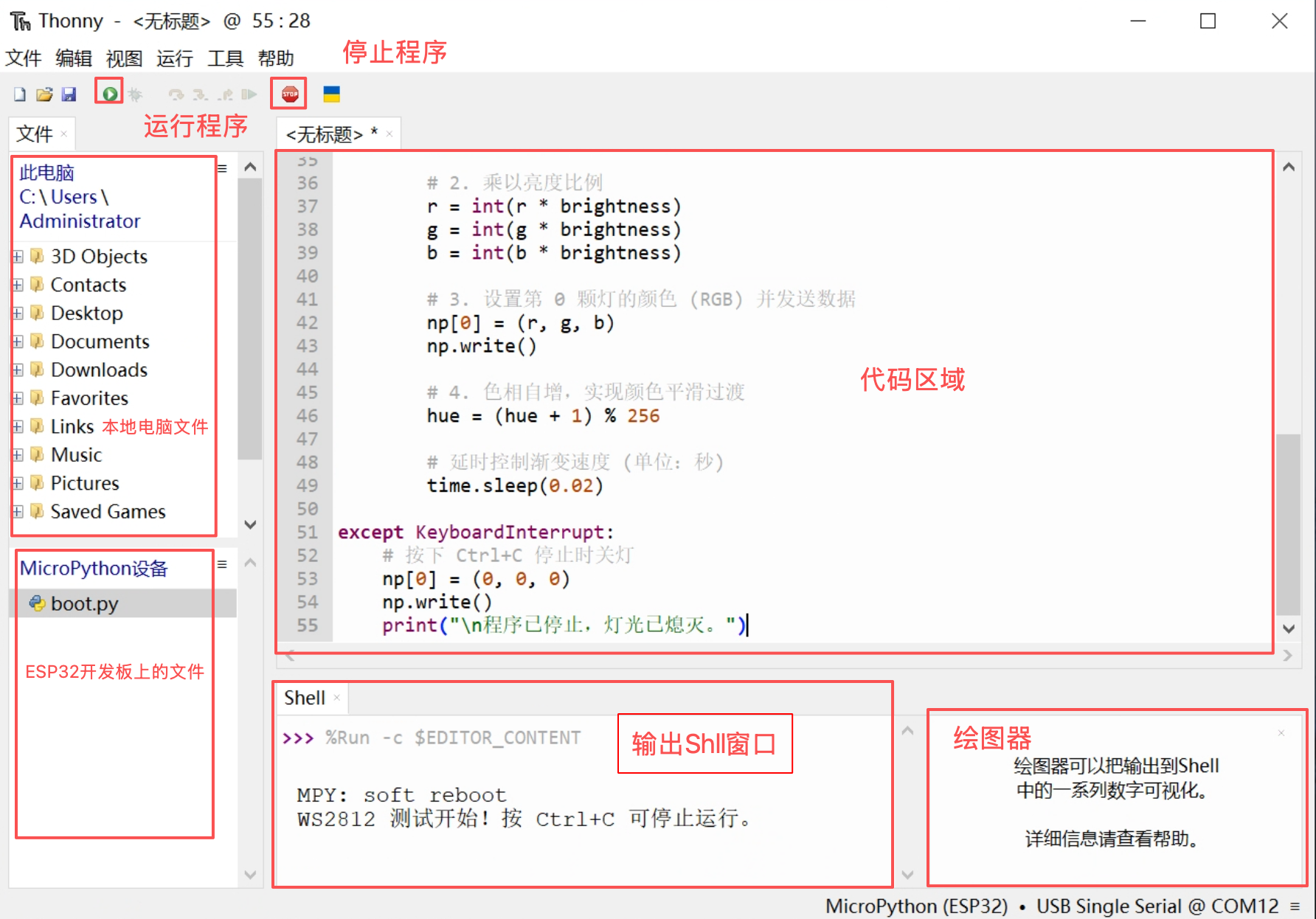Click the Resume toolbar icon

pos(249,94)
